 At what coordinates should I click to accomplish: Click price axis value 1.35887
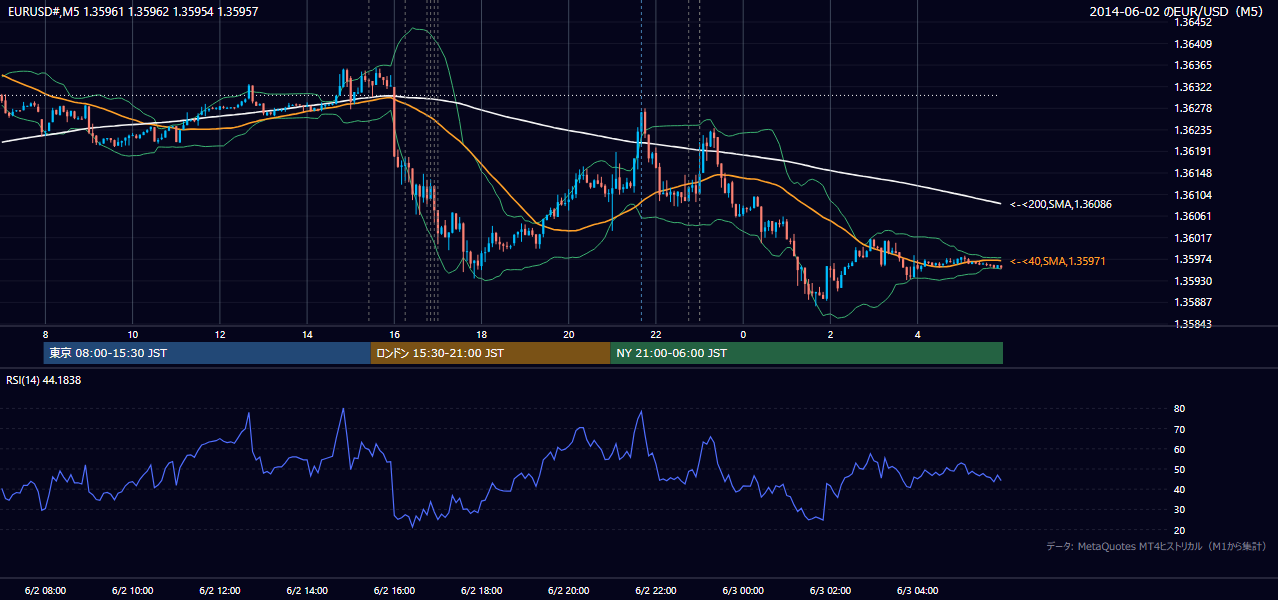(1193, 302)
